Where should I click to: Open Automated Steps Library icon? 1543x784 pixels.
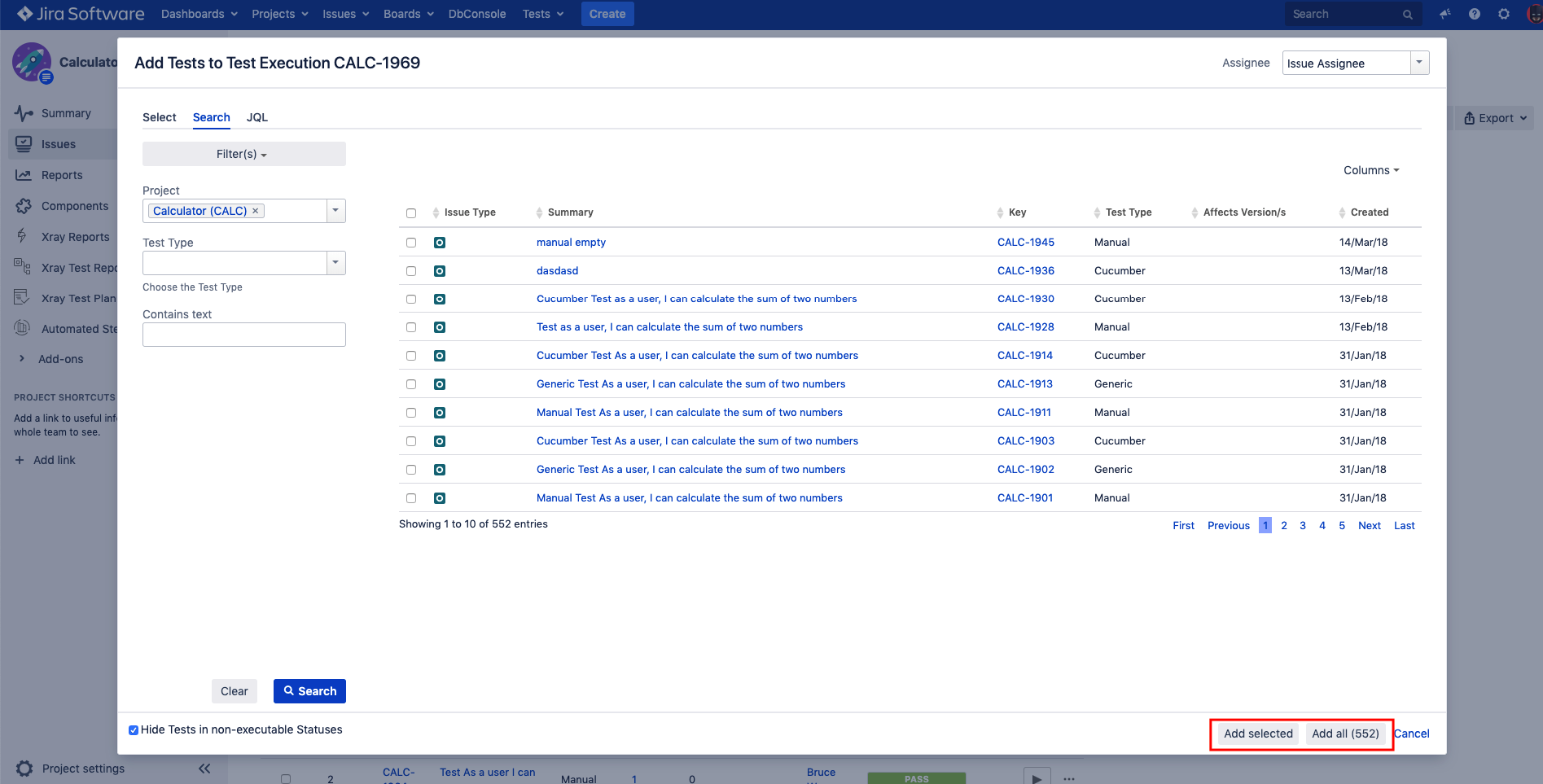pyautogui.click(x=22, y=328)
